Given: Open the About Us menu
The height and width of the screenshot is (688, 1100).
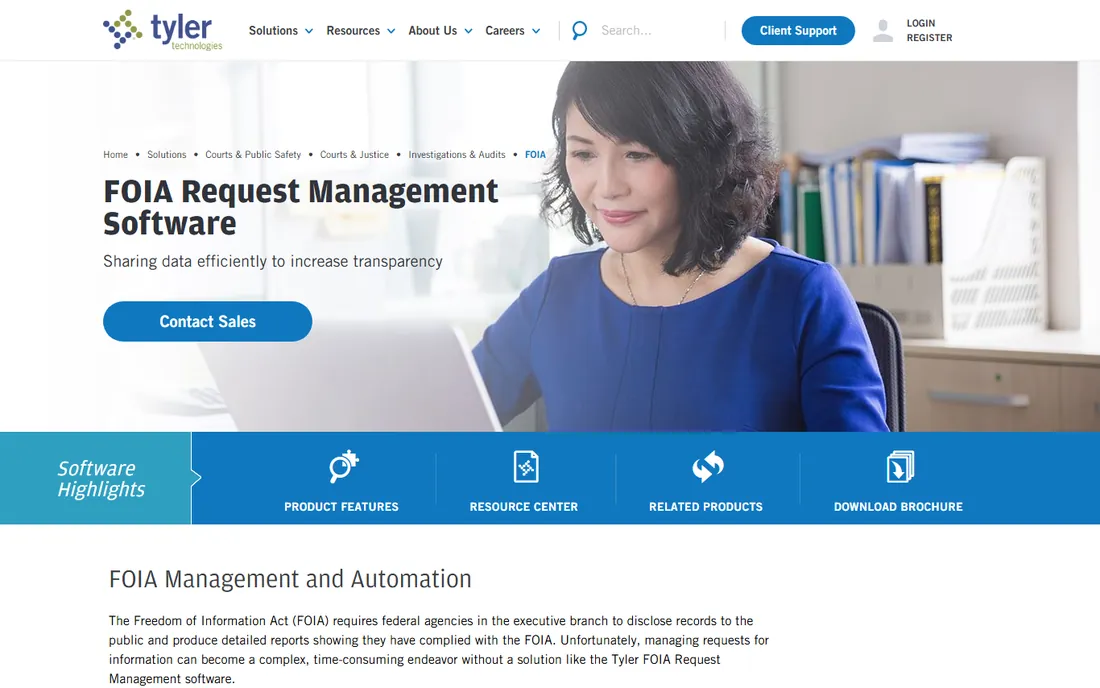Looking at the screenshot, I should tap(432, 31).
